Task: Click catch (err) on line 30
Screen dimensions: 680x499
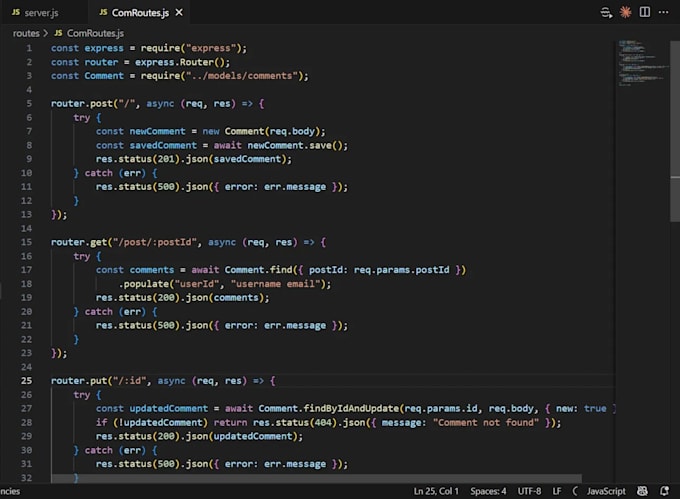Action: coord(115,450)
